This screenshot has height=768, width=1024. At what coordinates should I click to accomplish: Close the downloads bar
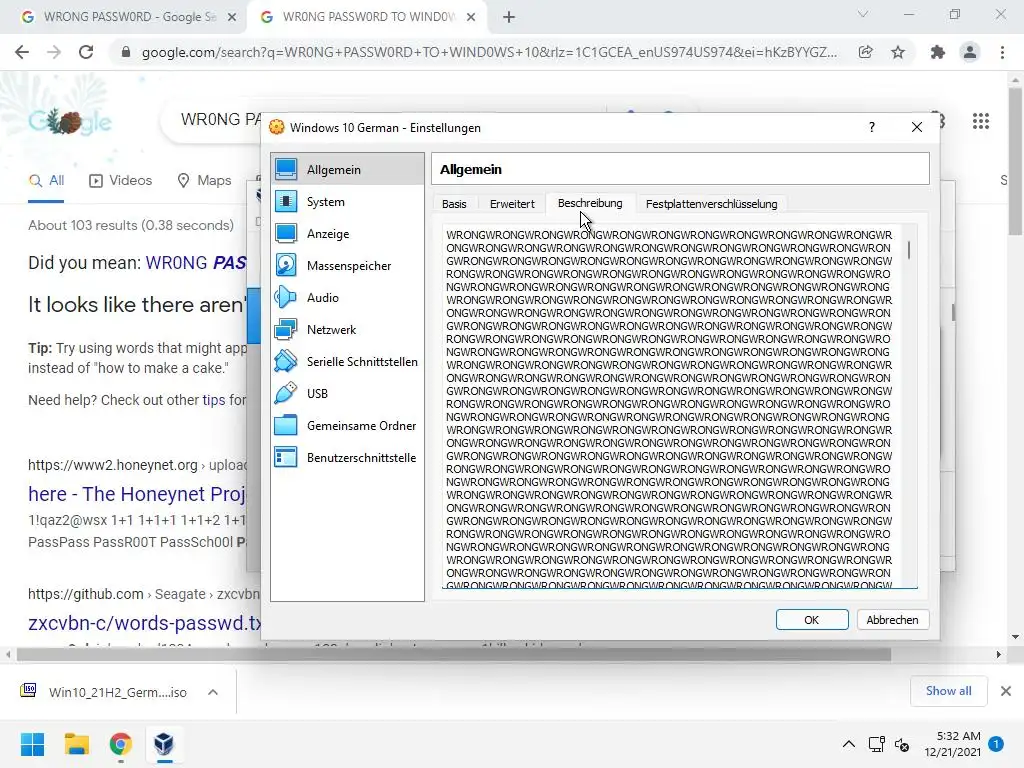coord(1006,691)
